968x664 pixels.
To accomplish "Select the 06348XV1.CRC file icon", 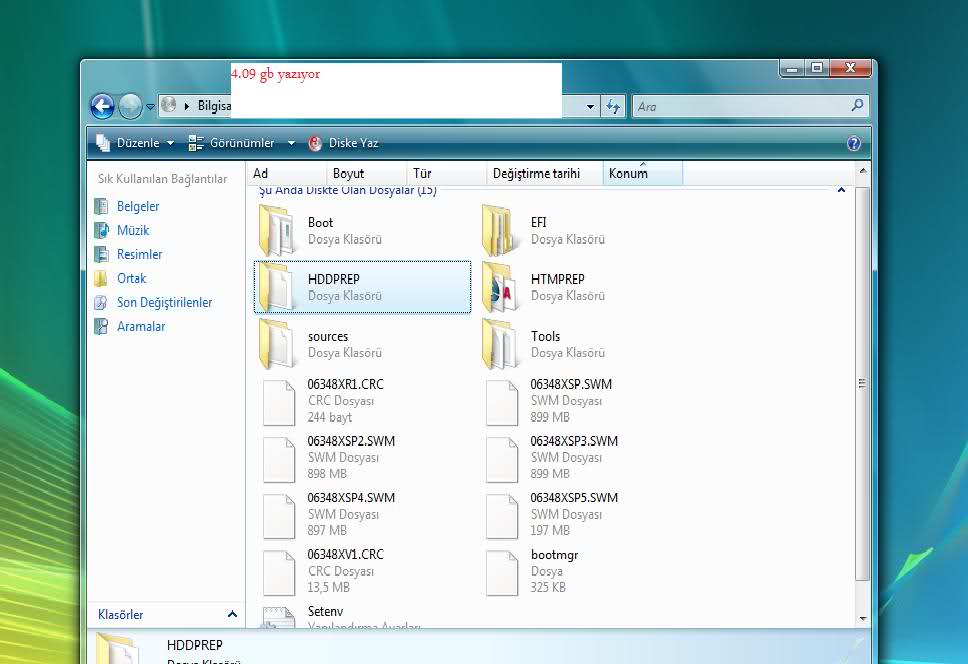I will tap(278, 573).
